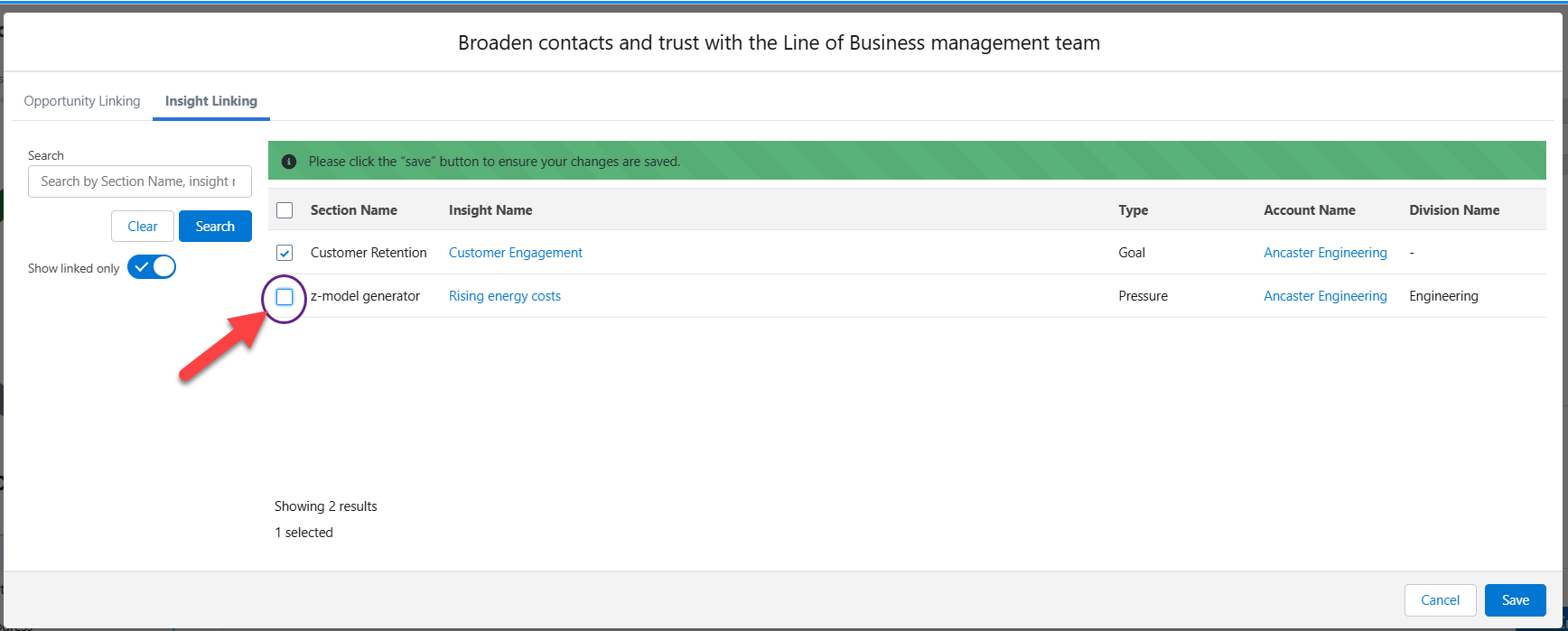Open Ancaster Engineering in the Pressure row
Image resolution: width=1568 pixels, height=631 pixels.
click(x=1325, y=296)
